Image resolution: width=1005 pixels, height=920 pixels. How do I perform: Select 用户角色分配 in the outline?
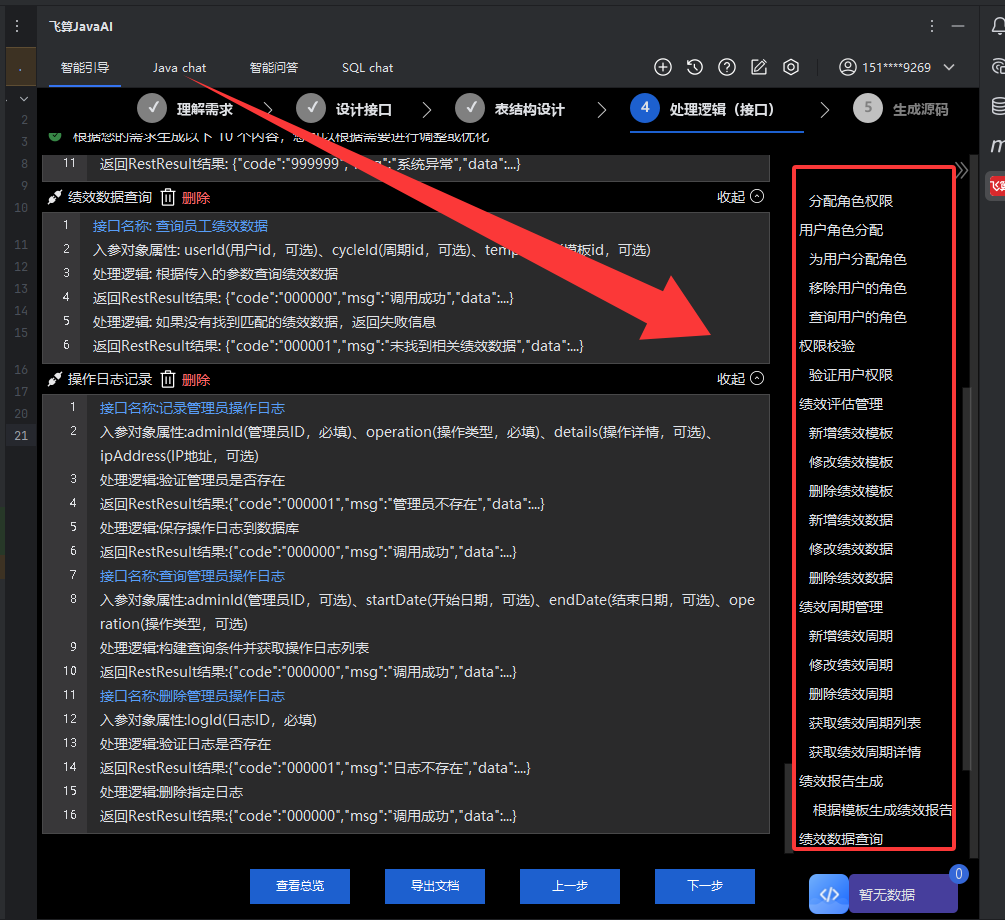[841, 230]
